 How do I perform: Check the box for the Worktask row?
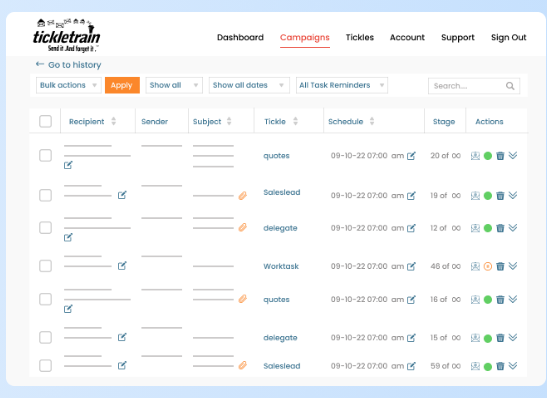tap(45, 266)
